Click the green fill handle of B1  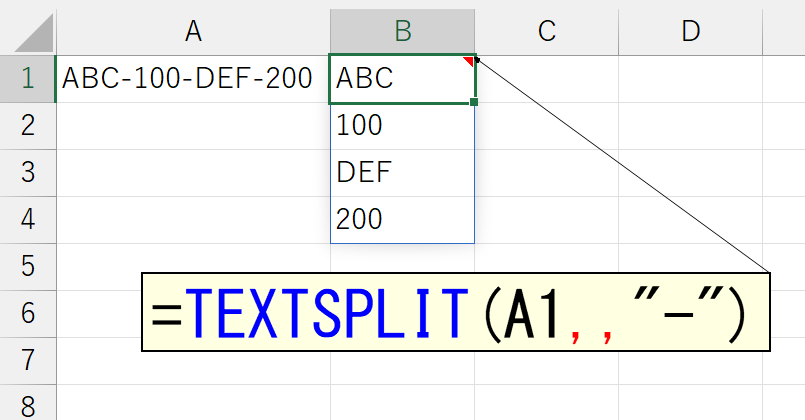pos(474,102)
